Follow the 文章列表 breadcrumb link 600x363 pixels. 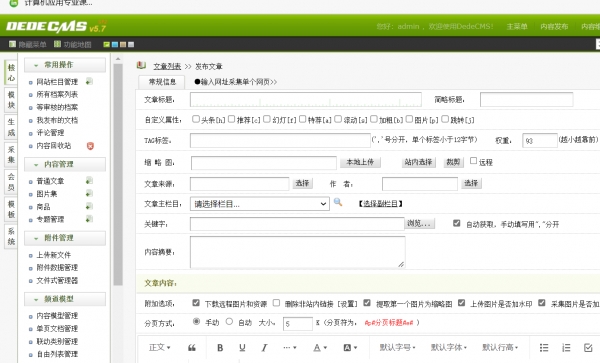point(167,66)
